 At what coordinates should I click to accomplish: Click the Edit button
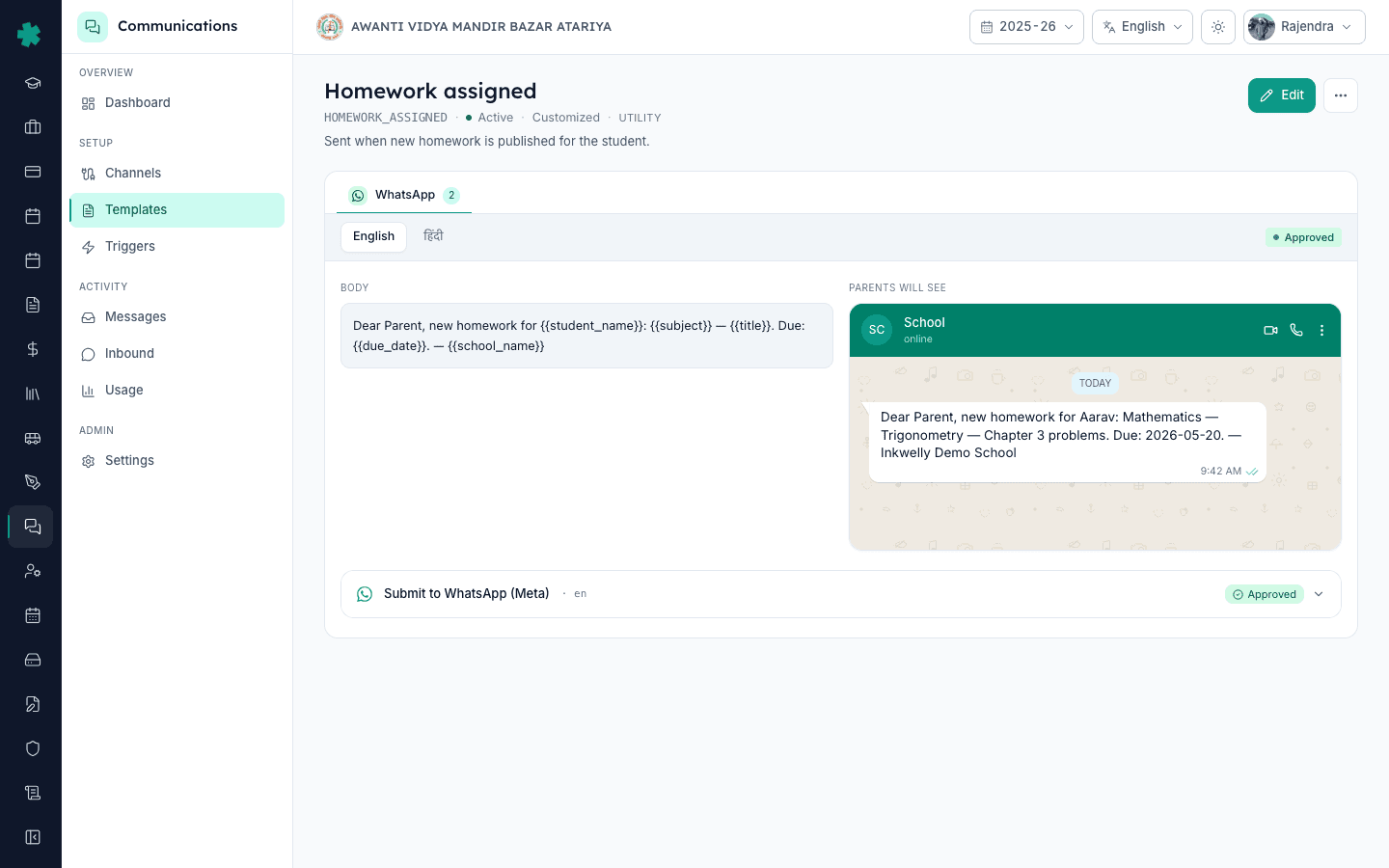[x=1282, y=95]
